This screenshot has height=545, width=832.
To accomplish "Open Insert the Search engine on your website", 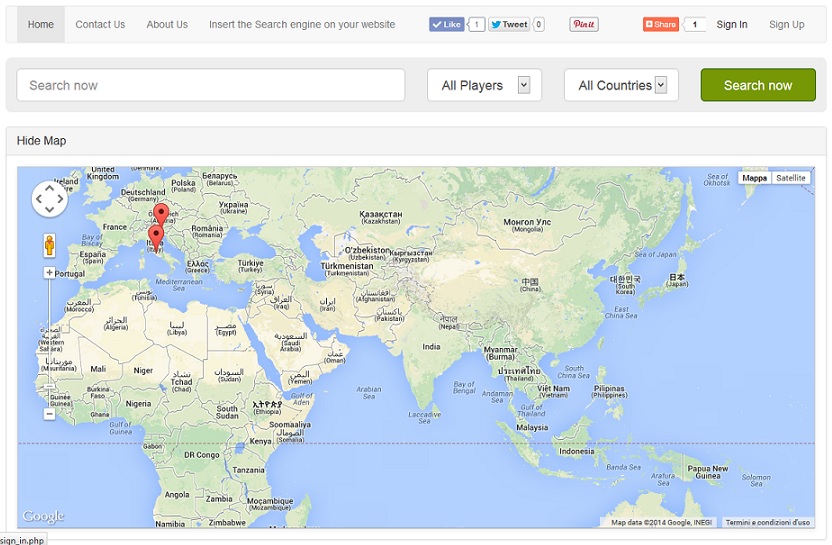I will click(302, 24).
